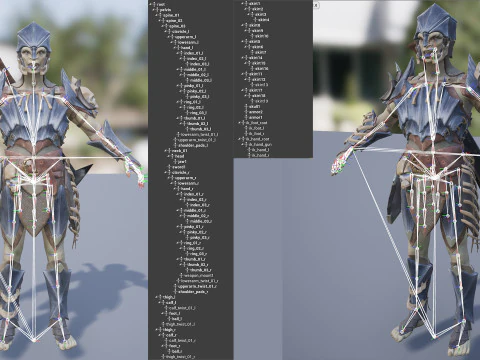Click the bone icon beside clavicle_l
The width and height of the screenshot is (480, 360).
click(170, 32)
